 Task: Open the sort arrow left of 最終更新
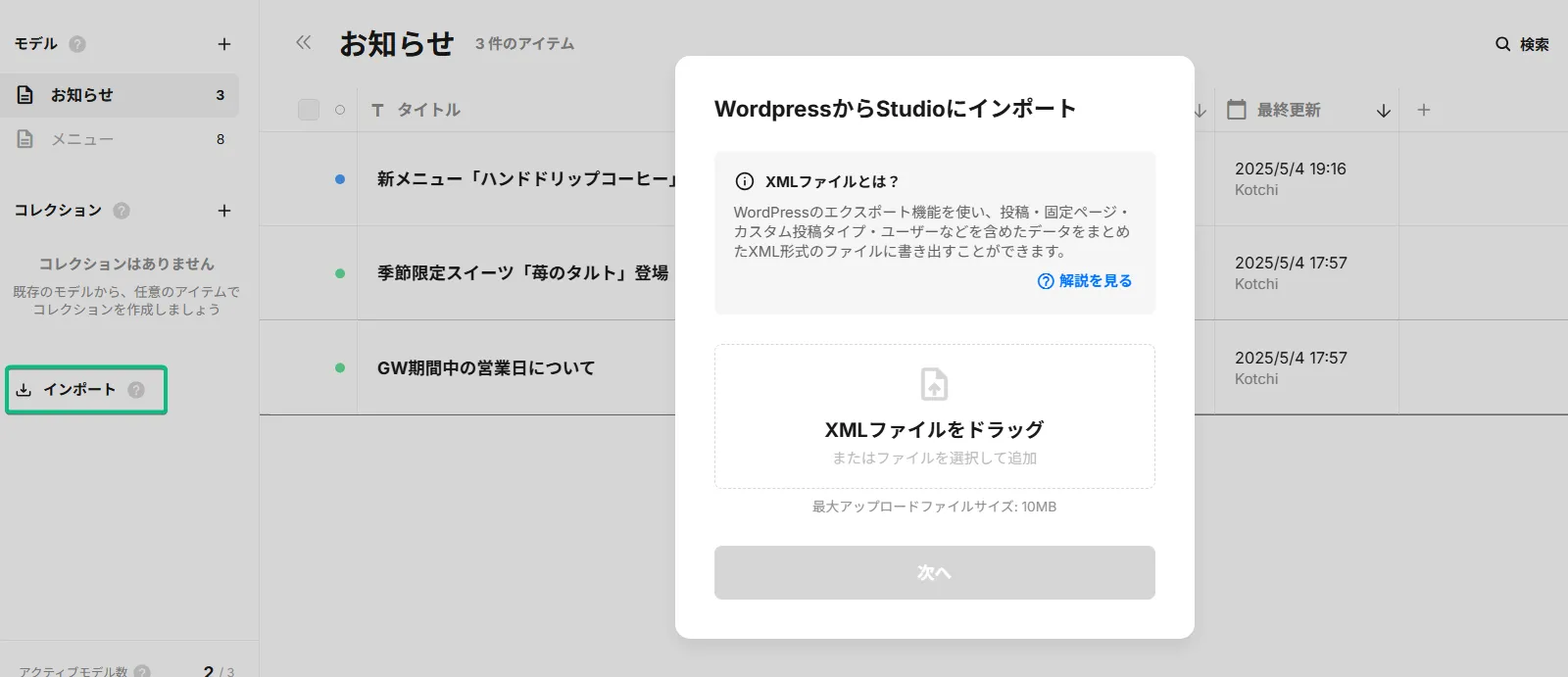[x=1200, y=111]
